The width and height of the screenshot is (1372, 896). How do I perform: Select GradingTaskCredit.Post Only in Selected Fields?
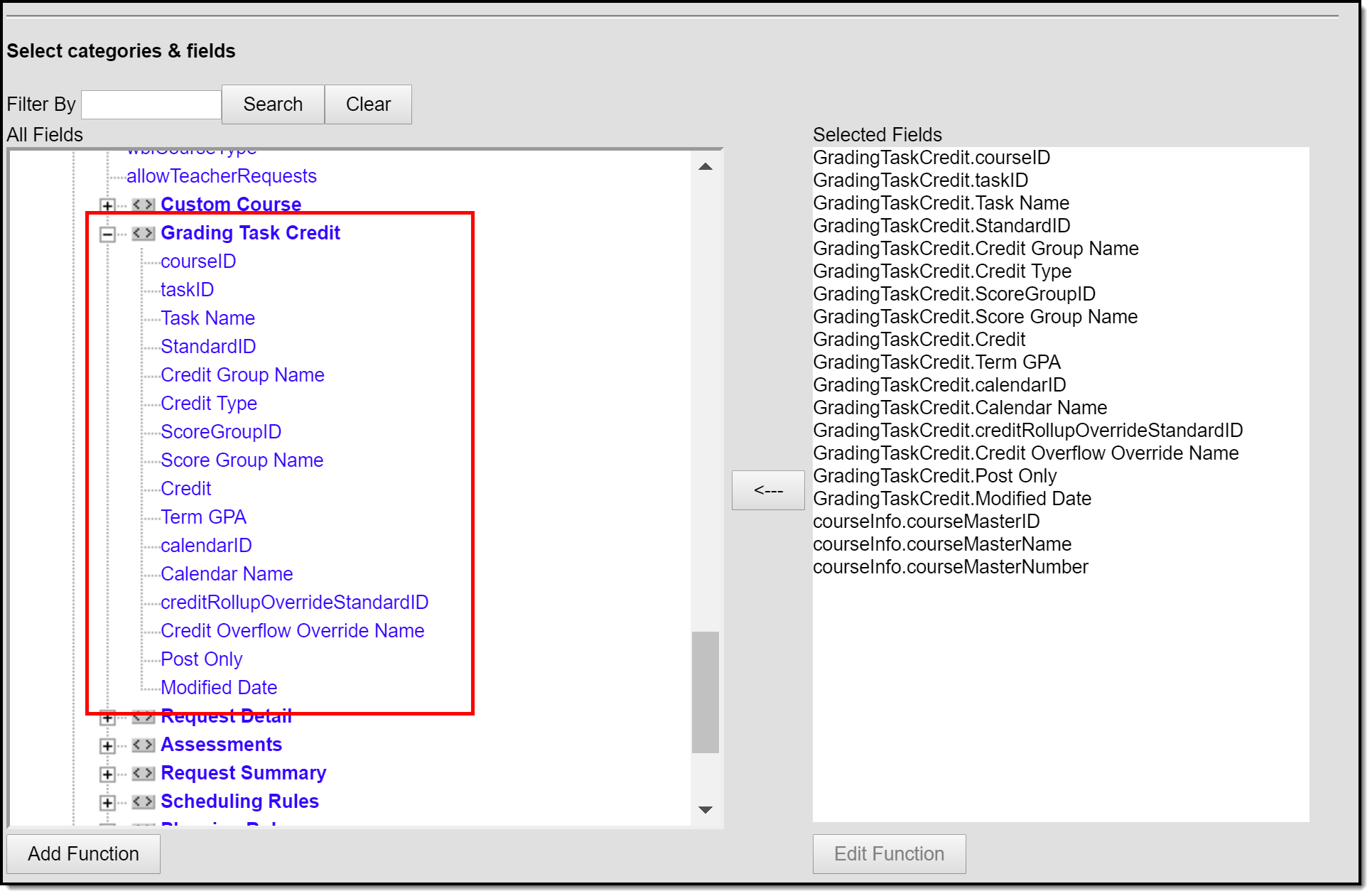[934, 475]
